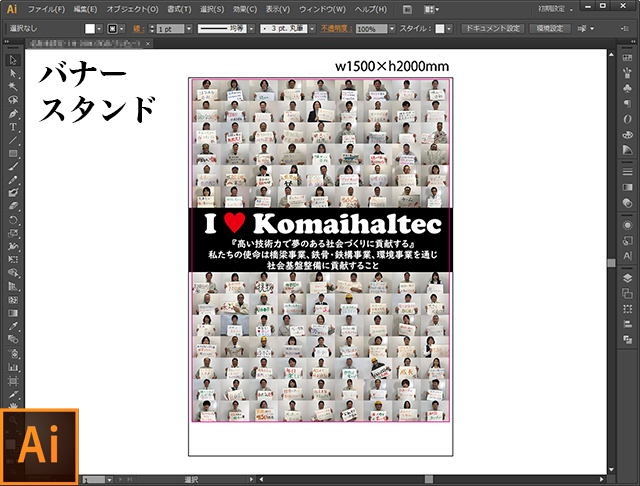Select the Mesh tool
Viewport: 640px width, 486px height.
13,300
